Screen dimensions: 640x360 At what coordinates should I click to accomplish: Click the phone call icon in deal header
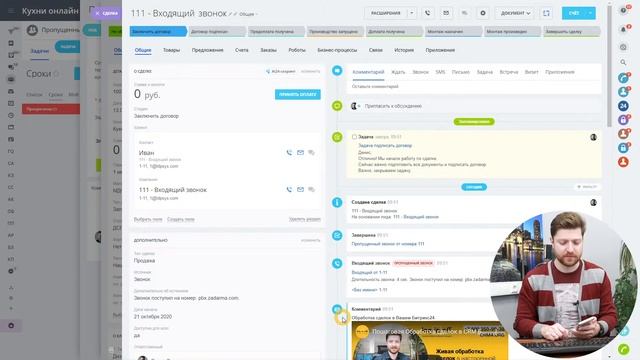(427, 13)
